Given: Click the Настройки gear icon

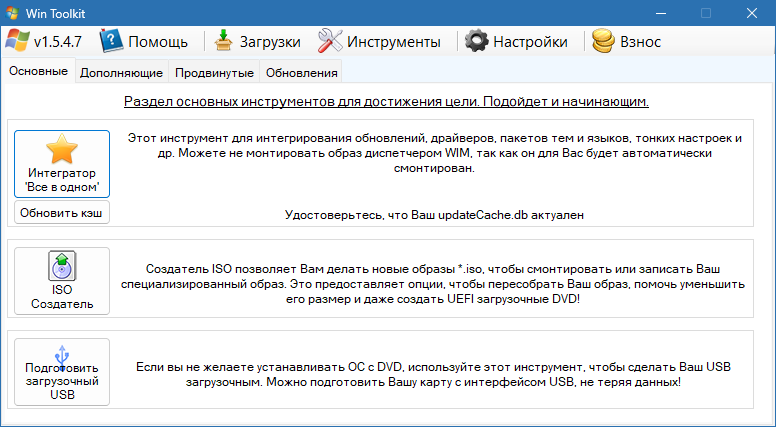Looking at the screenshot, I should [477, 42].
